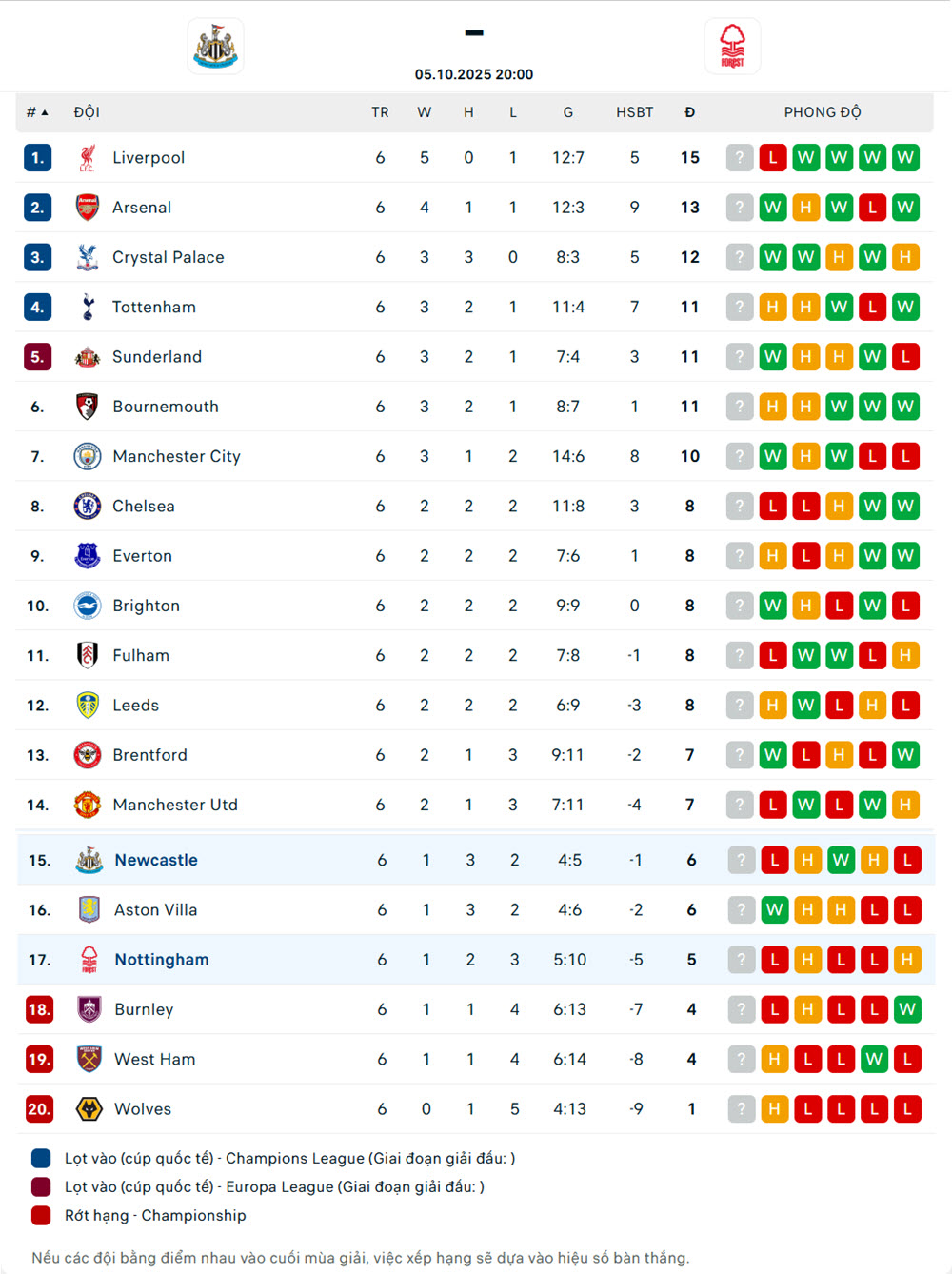Click the Arsenal club crest
This screenshot has width=952, height=1274.
pos(88,208)
